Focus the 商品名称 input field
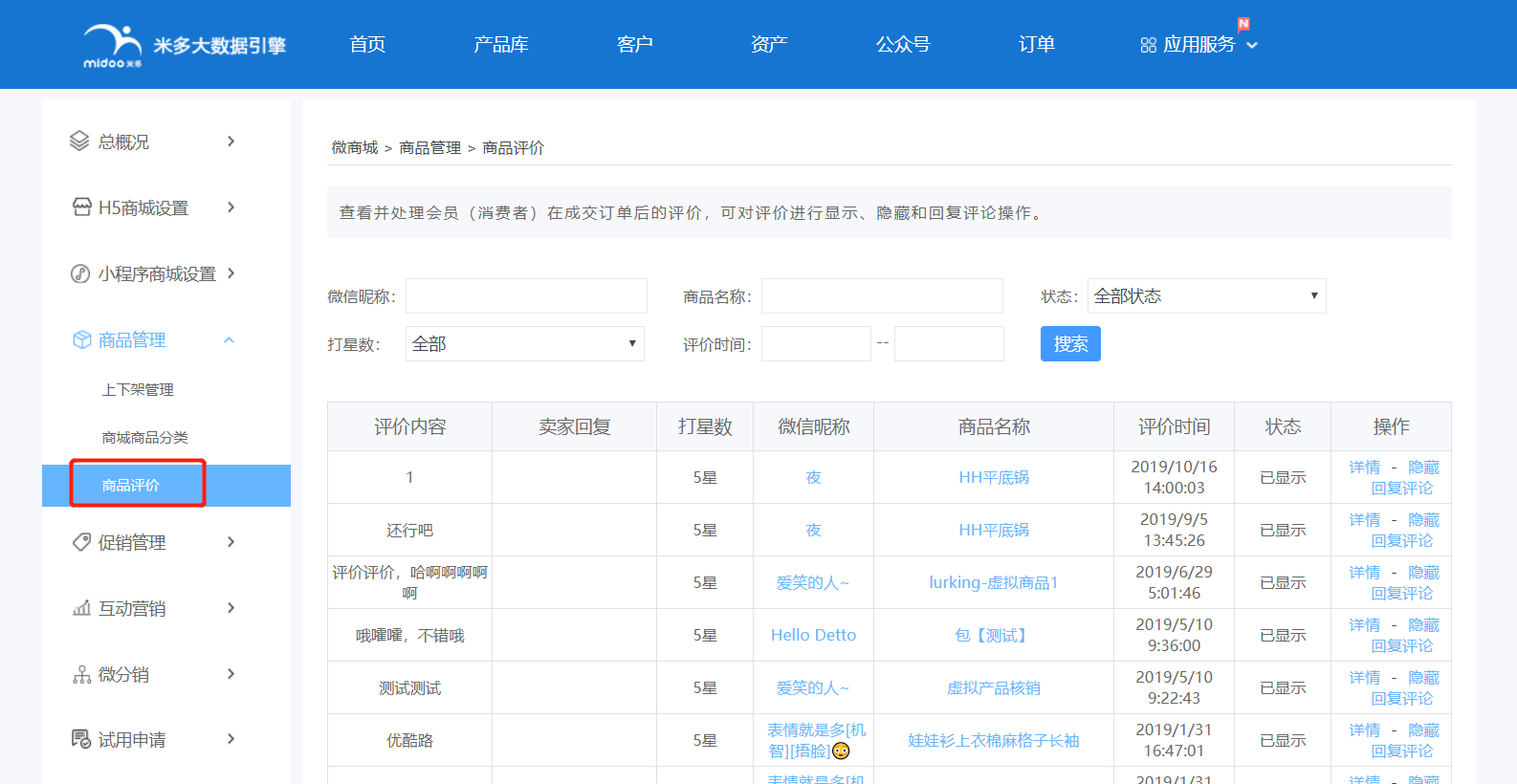This screenshot has width=1517, height=784. click(x=882, y=296)
